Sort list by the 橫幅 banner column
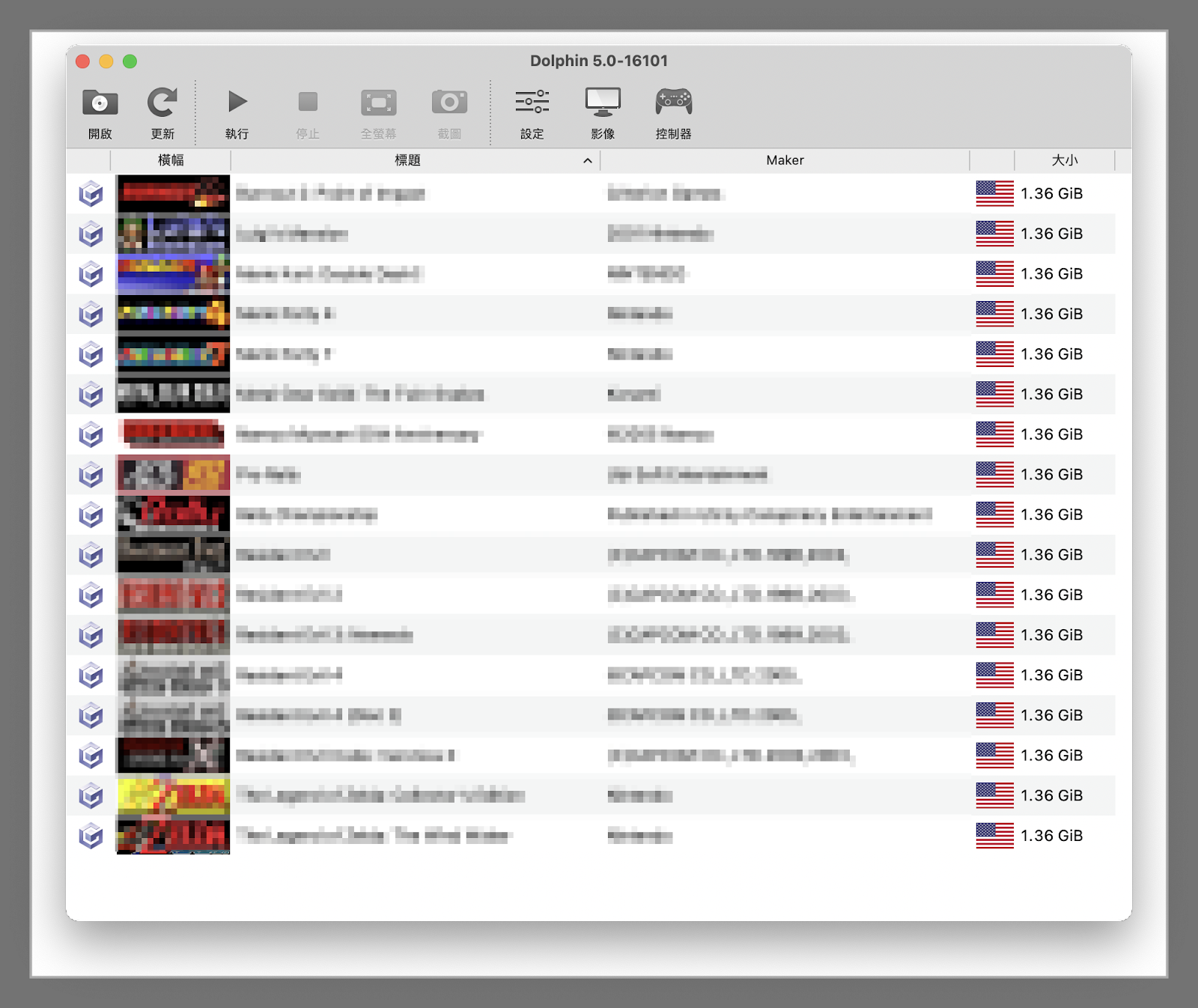1198x1008 pixels. click(x=171, y=160)
